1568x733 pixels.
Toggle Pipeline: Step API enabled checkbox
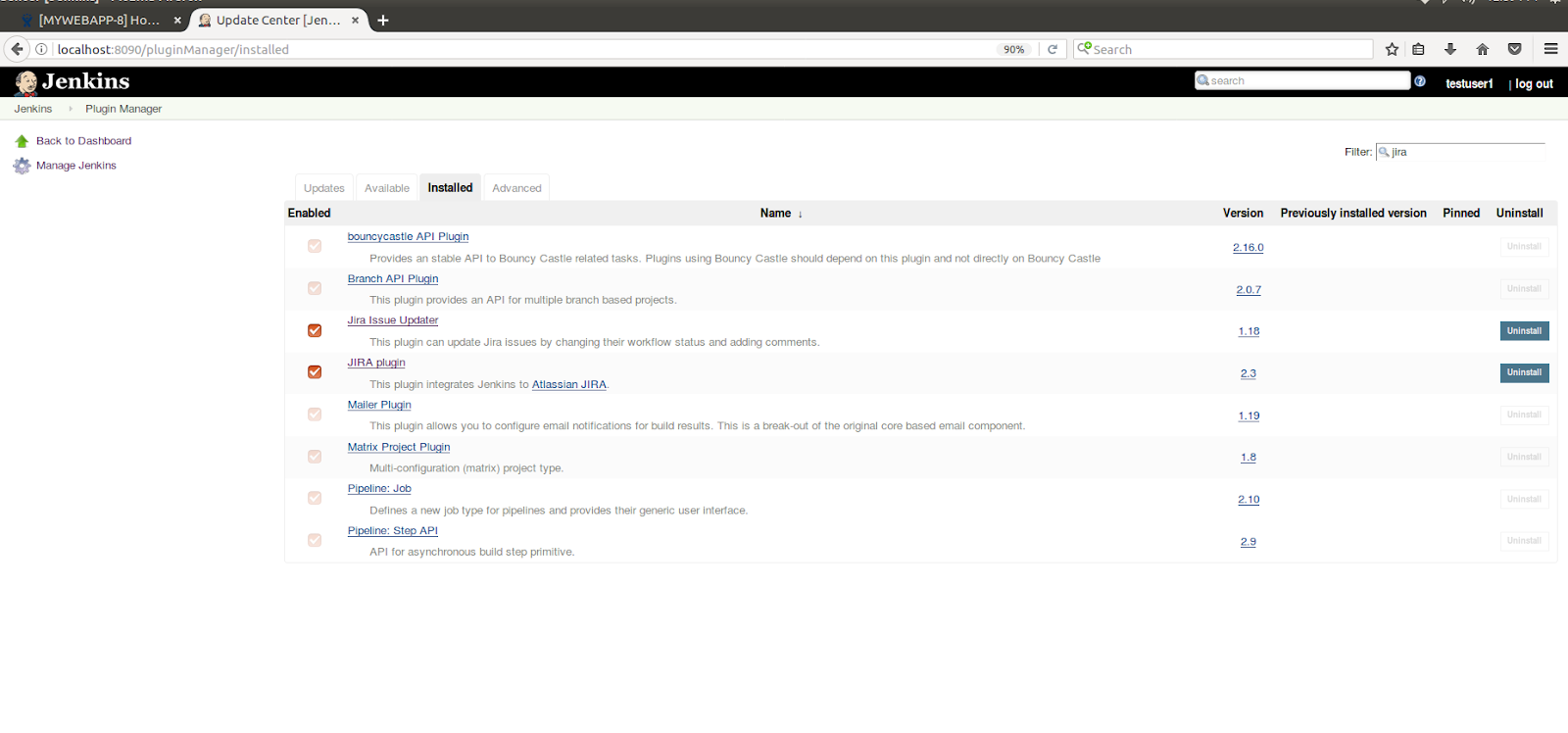coord(315,540)
